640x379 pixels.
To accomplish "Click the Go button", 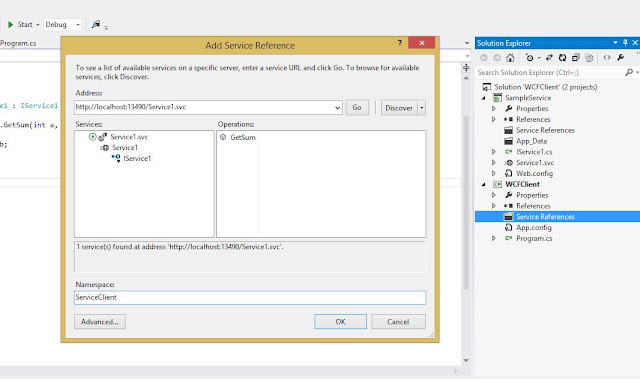I will coord(357,108).
